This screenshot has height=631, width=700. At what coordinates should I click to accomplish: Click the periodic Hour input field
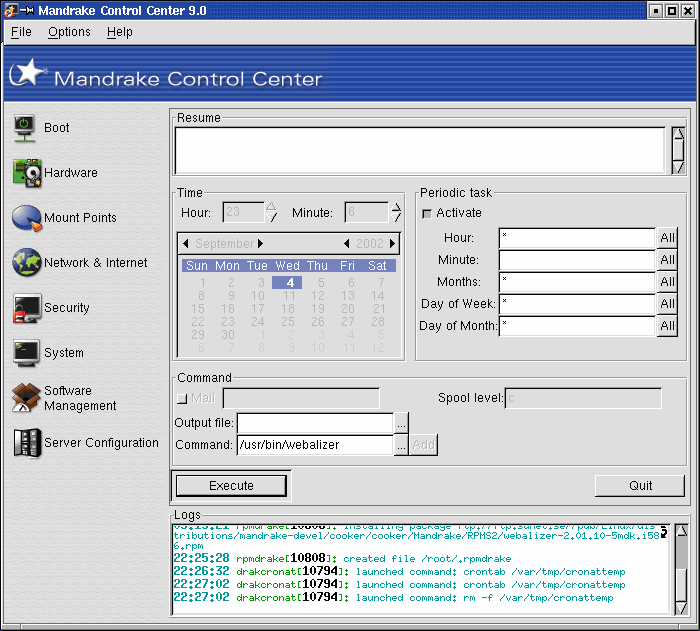(x=577, y=238)
